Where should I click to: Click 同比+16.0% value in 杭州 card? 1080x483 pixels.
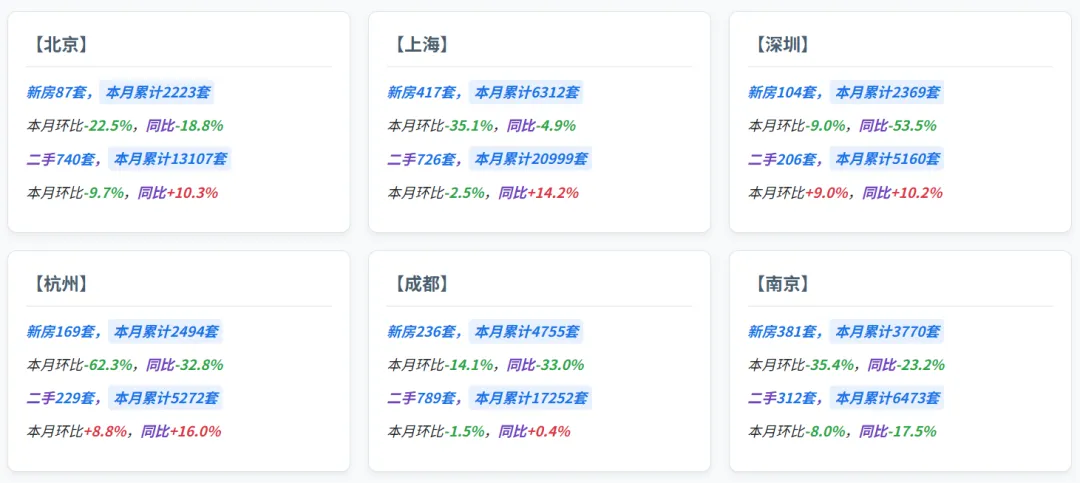pyautogui.click(x=181, y=432)
